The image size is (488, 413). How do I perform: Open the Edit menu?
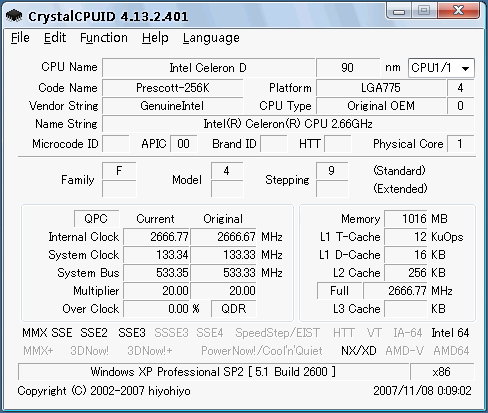point(55,38)
